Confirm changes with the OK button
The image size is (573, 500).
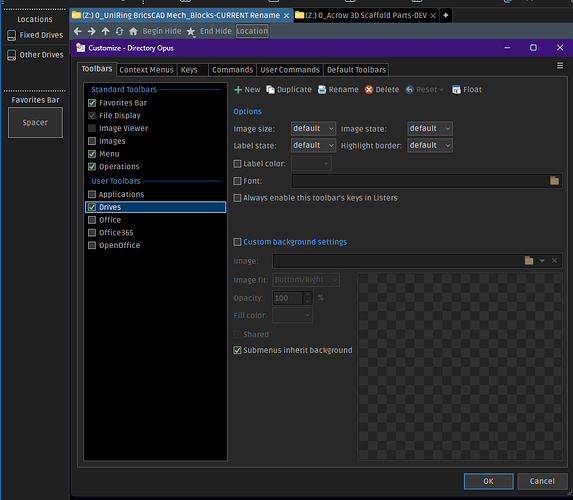coord(489,481)
